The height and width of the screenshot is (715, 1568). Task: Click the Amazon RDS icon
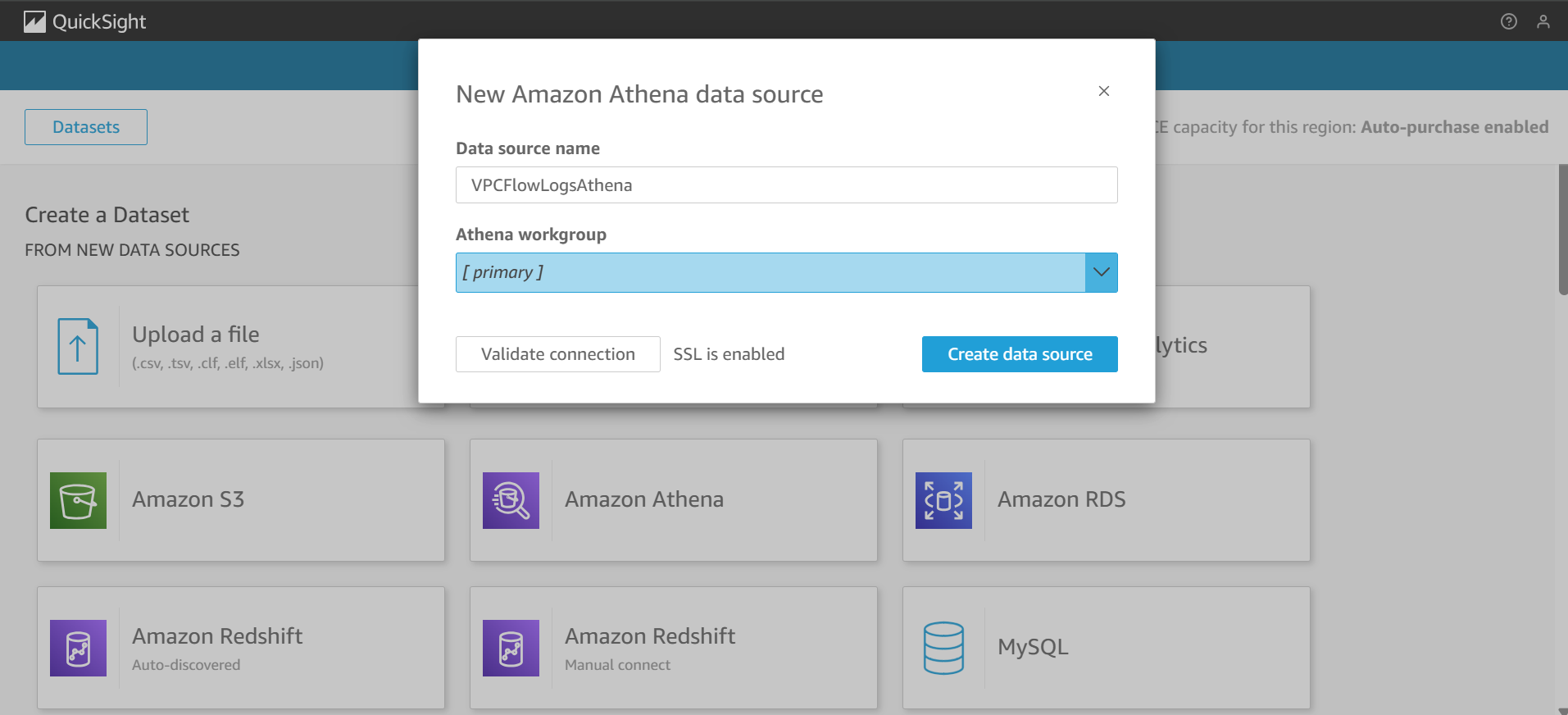click(943, 500)
